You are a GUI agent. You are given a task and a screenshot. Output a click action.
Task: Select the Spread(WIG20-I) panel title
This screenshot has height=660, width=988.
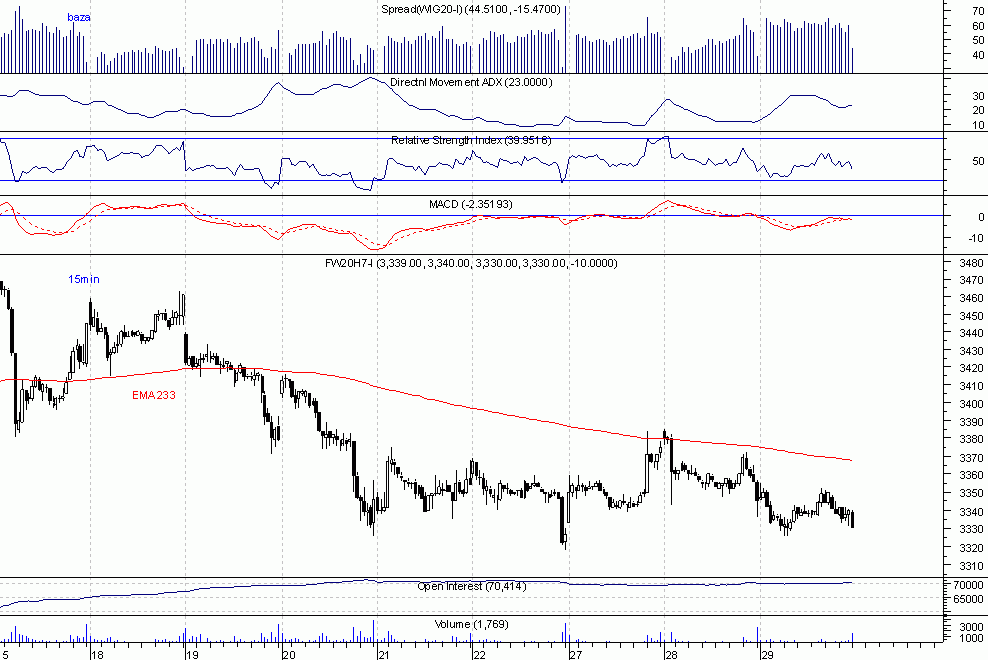coord(471,9)
